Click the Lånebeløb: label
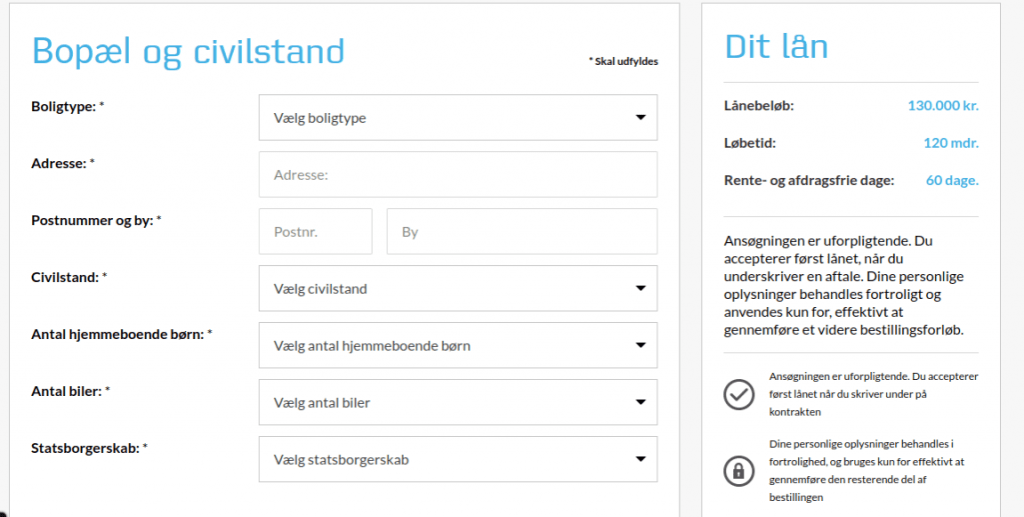The image size is (1024, 517). click(x=759, y=105)
